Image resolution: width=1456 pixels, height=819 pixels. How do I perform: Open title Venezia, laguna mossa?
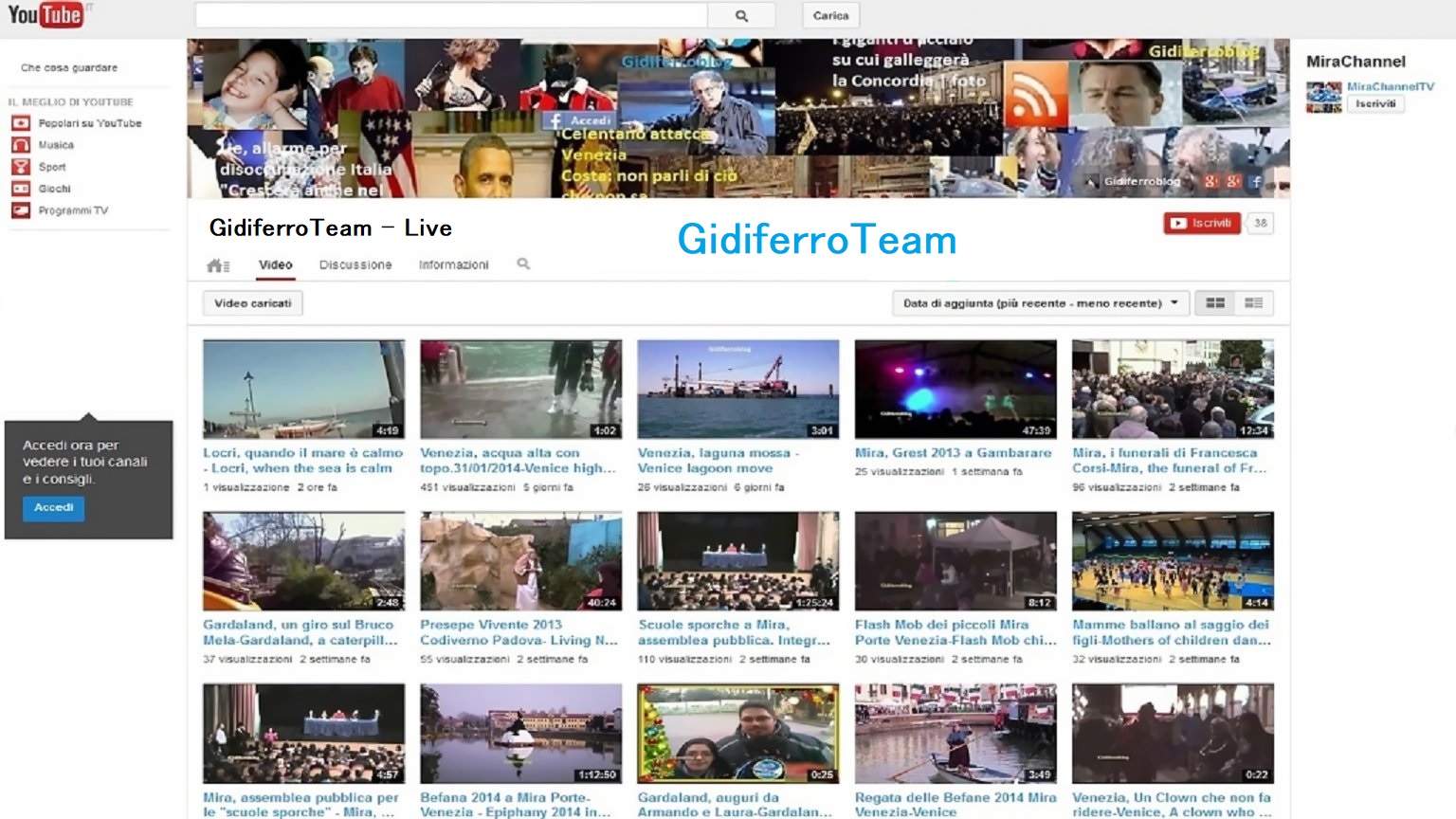click(x=719, y=461)
